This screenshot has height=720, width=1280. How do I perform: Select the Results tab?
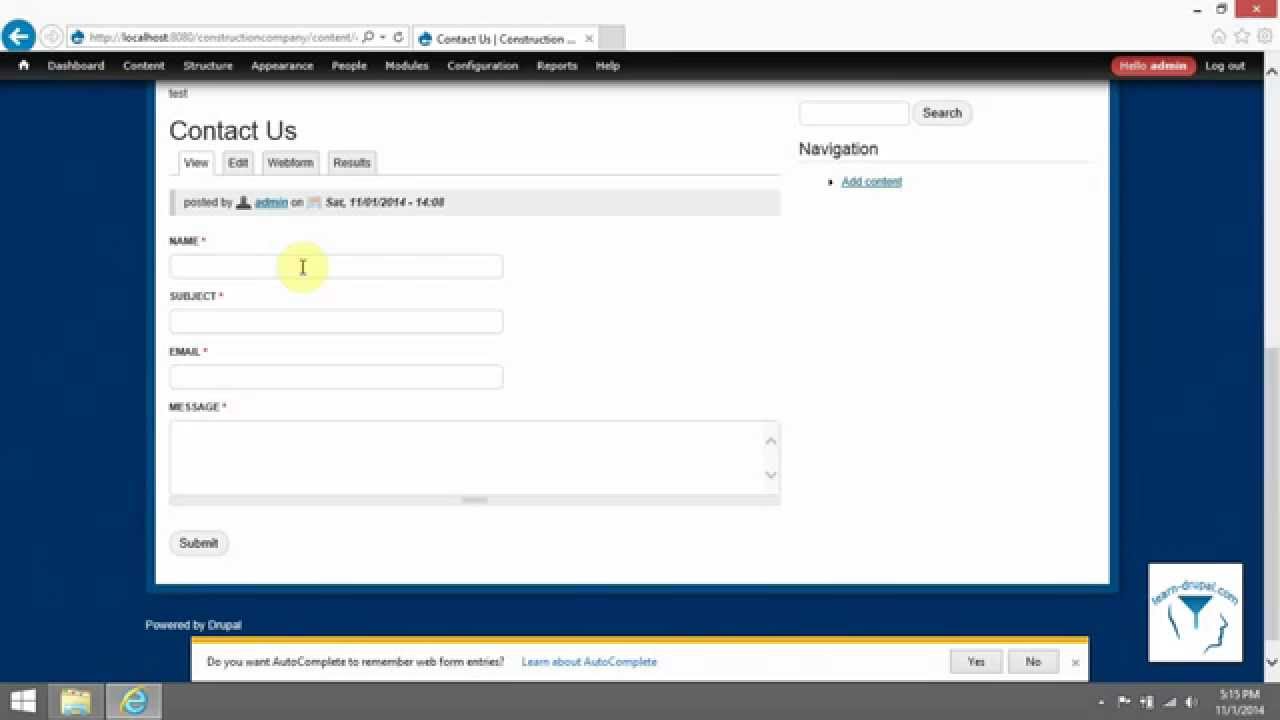[352, 163]
